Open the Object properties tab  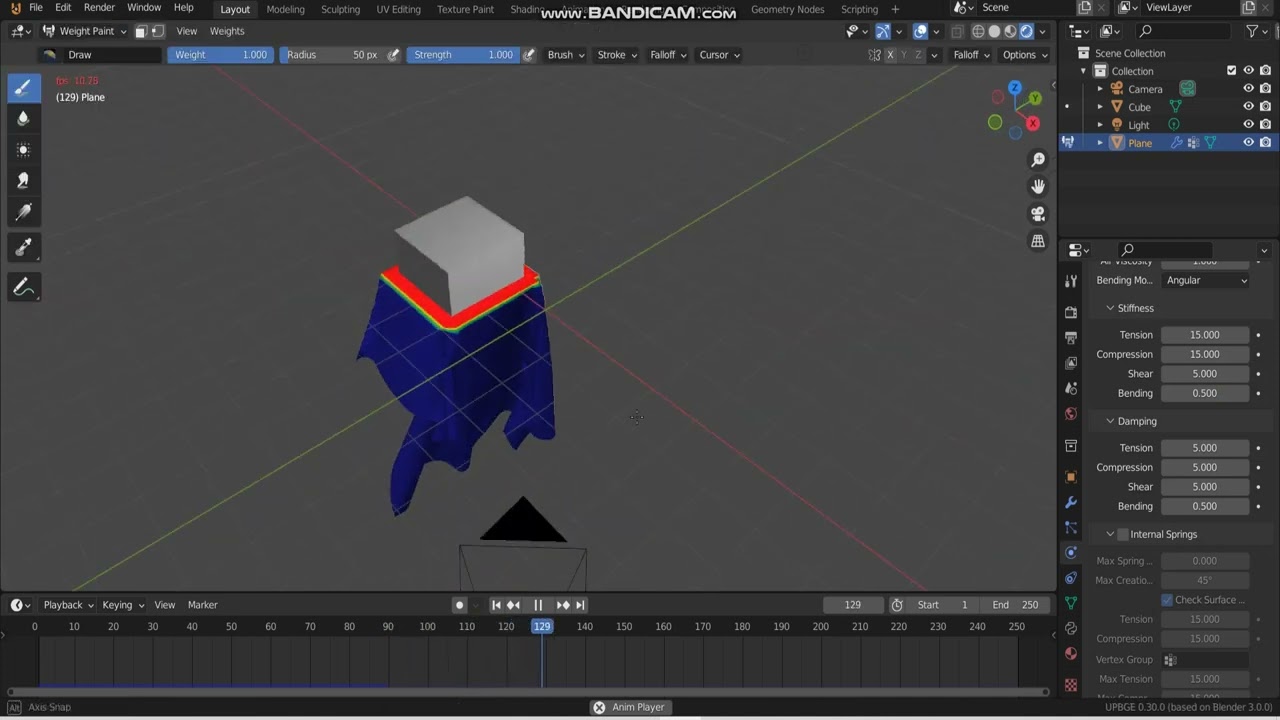pyautogui.click(x=1071, y=477)
